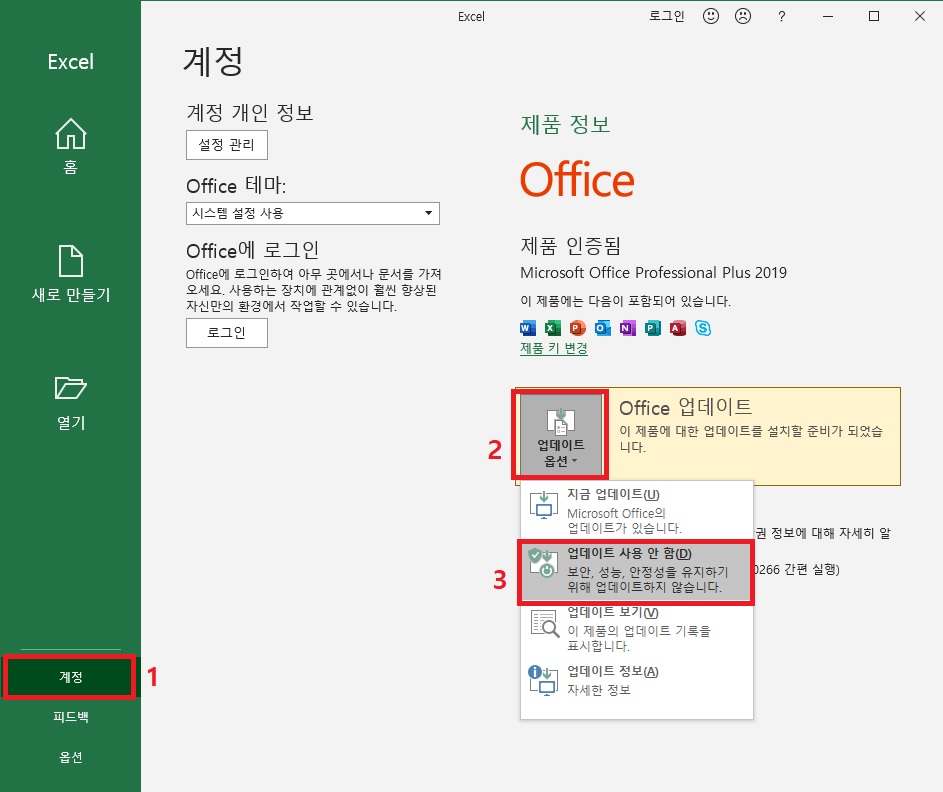The width and height of the screenshot is (943, 792).
Task: Click the 로그인 button under Office에 로그인
Action: 227,333
